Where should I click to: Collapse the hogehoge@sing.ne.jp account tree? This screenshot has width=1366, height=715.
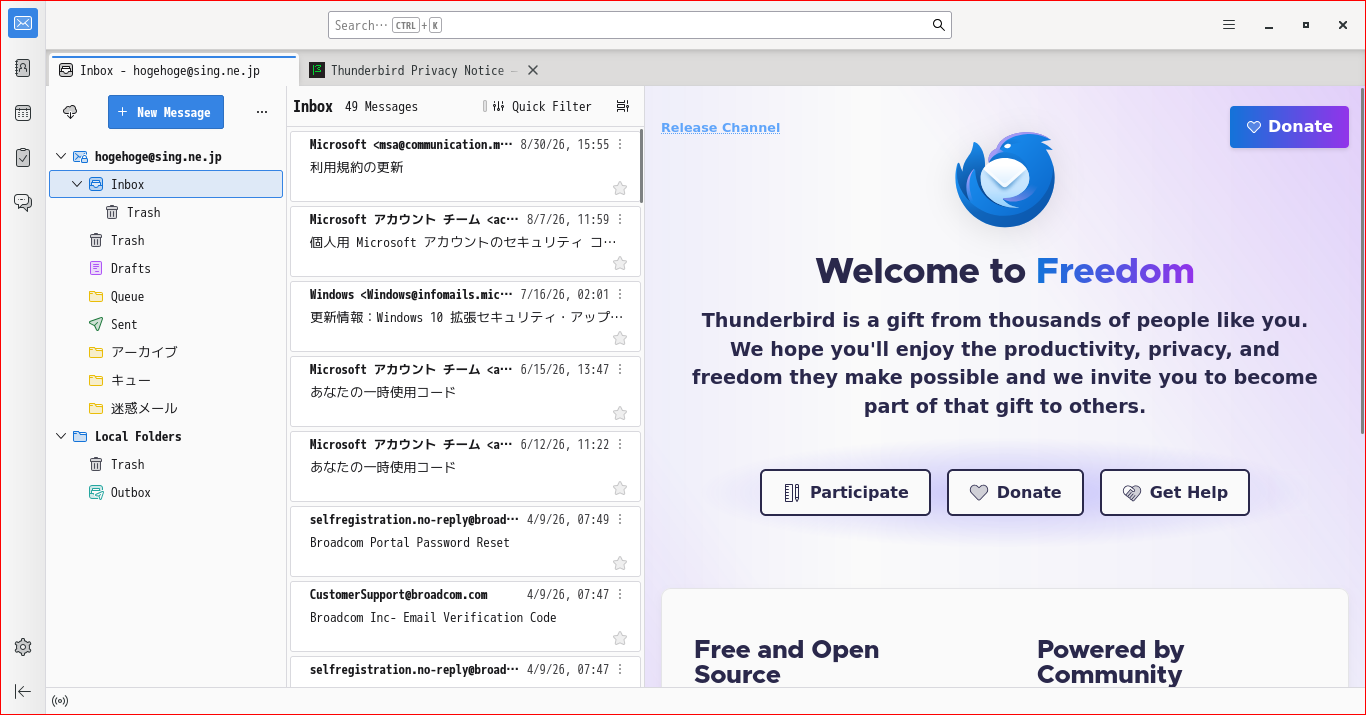pos(61,156)
